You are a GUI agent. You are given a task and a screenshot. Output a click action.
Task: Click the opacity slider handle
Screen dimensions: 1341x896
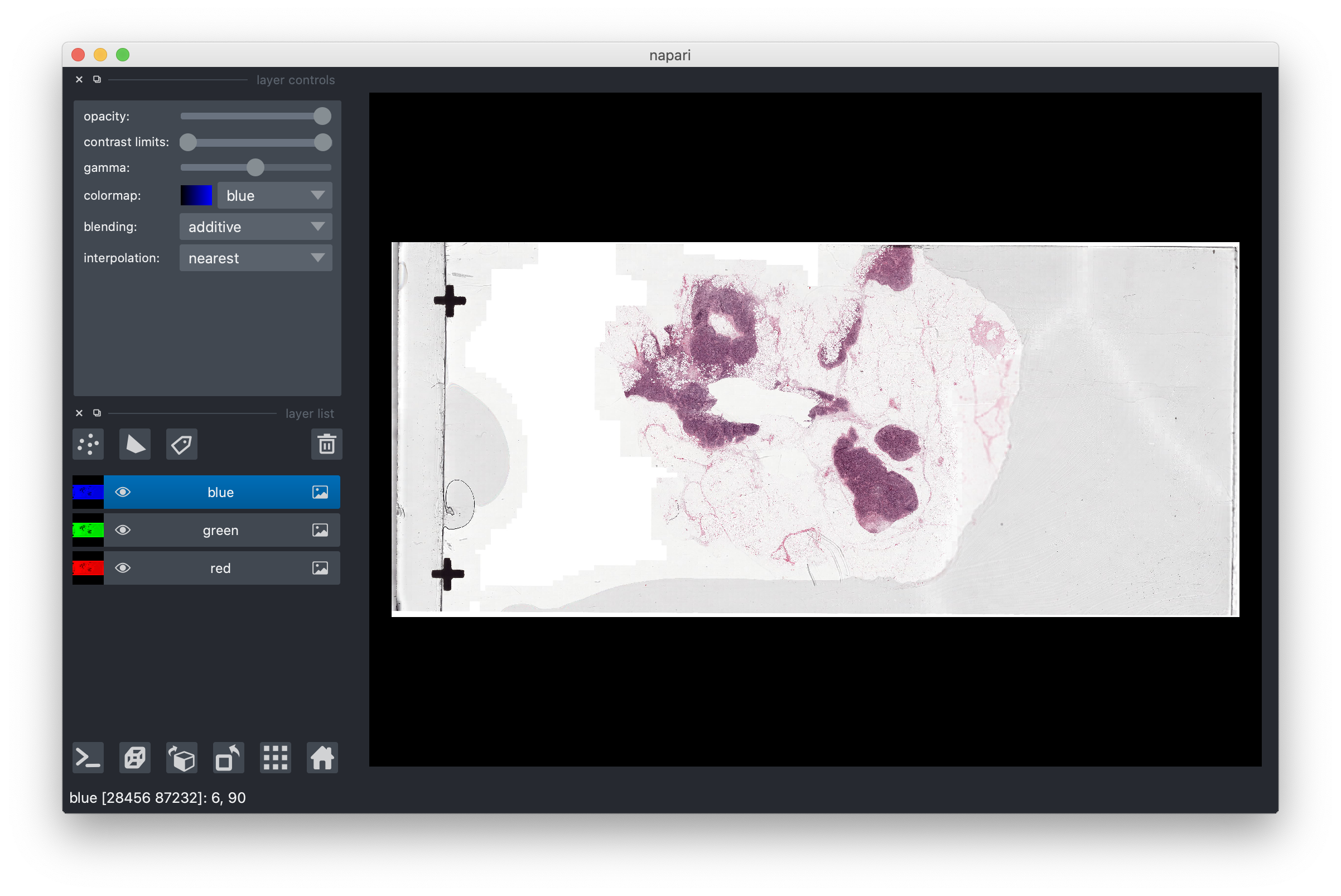pos(322,116)
